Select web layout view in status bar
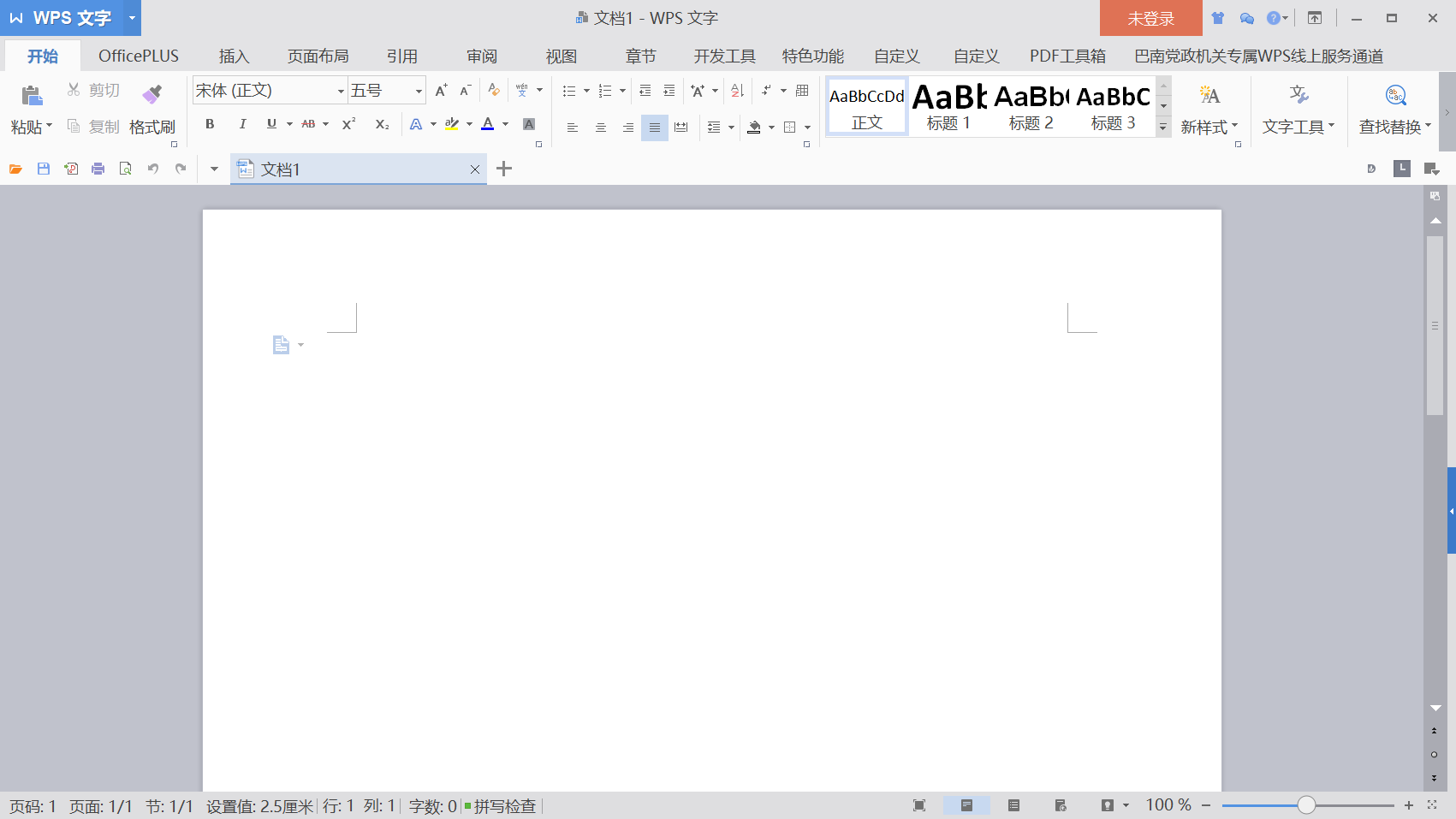Image resolution: width=1456 pixels, height=819 pixels. 1061,805
